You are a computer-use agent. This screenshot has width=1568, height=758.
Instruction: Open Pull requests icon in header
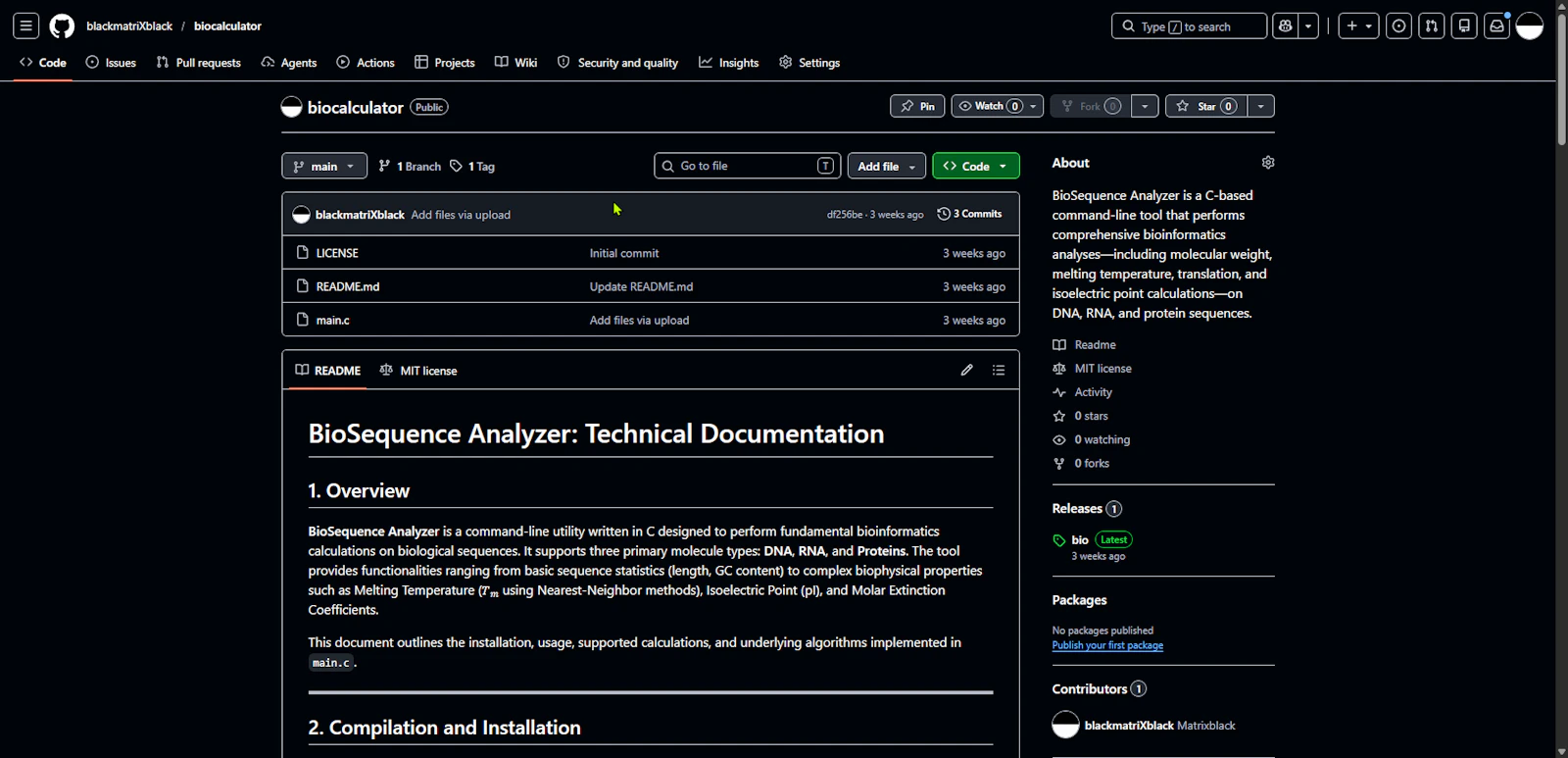click(x=1432, y=26)
